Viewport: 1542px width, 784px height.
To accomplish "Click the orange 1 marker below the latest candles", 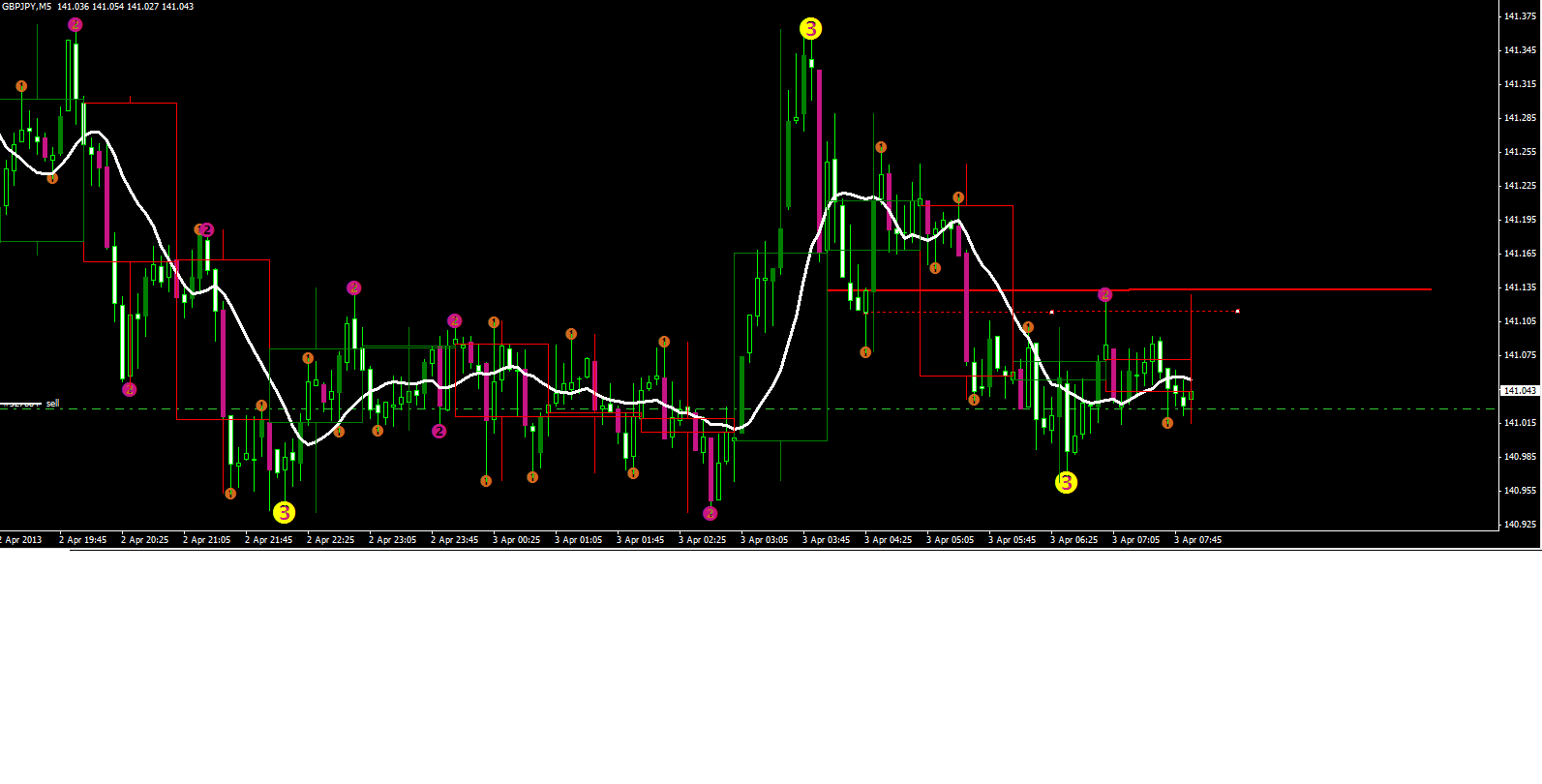I will coord(1167,423).
